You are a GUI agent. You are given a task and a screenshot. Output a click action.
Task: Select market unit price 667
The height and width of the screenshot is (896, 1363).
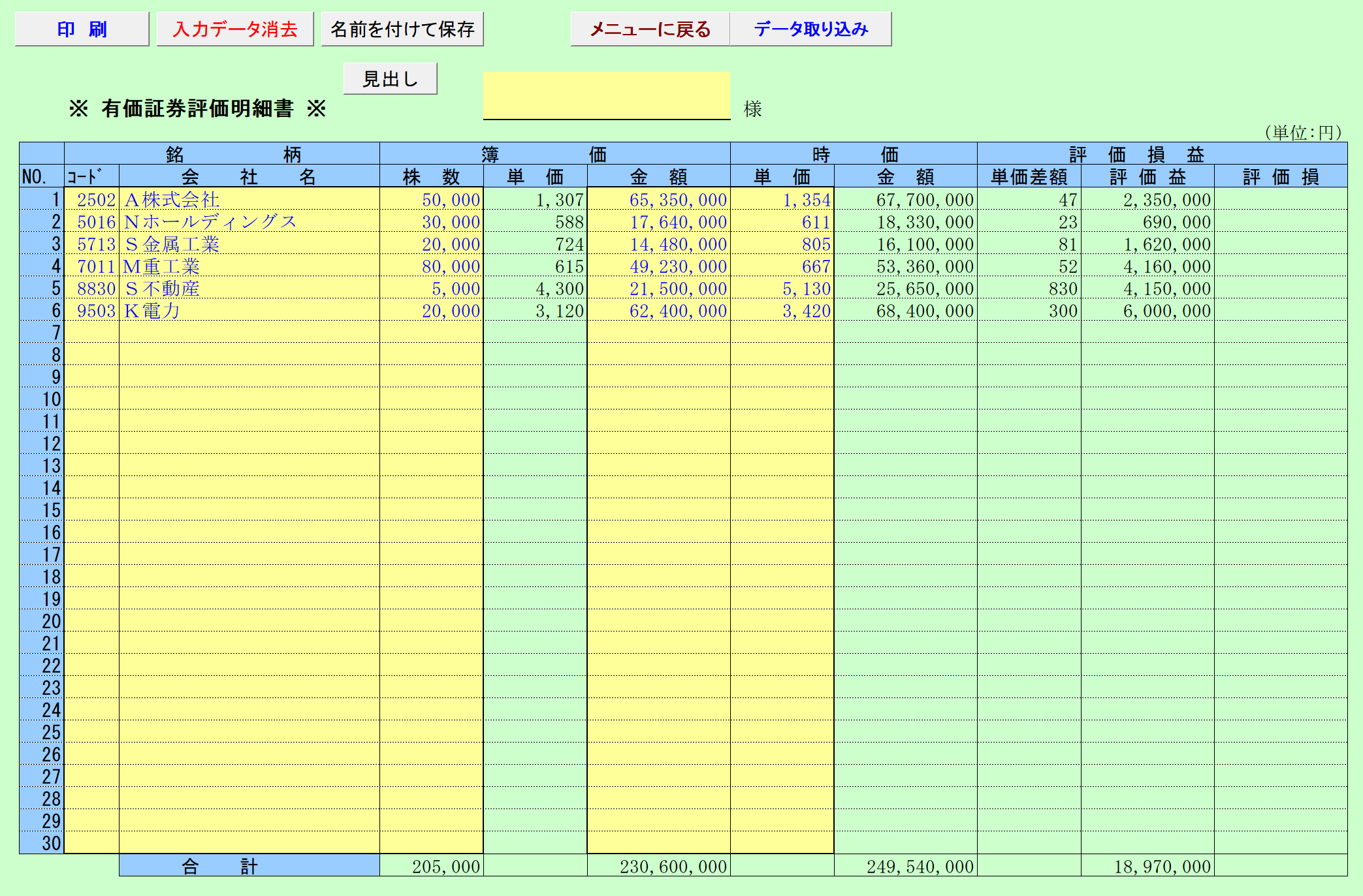click(782, 266)
